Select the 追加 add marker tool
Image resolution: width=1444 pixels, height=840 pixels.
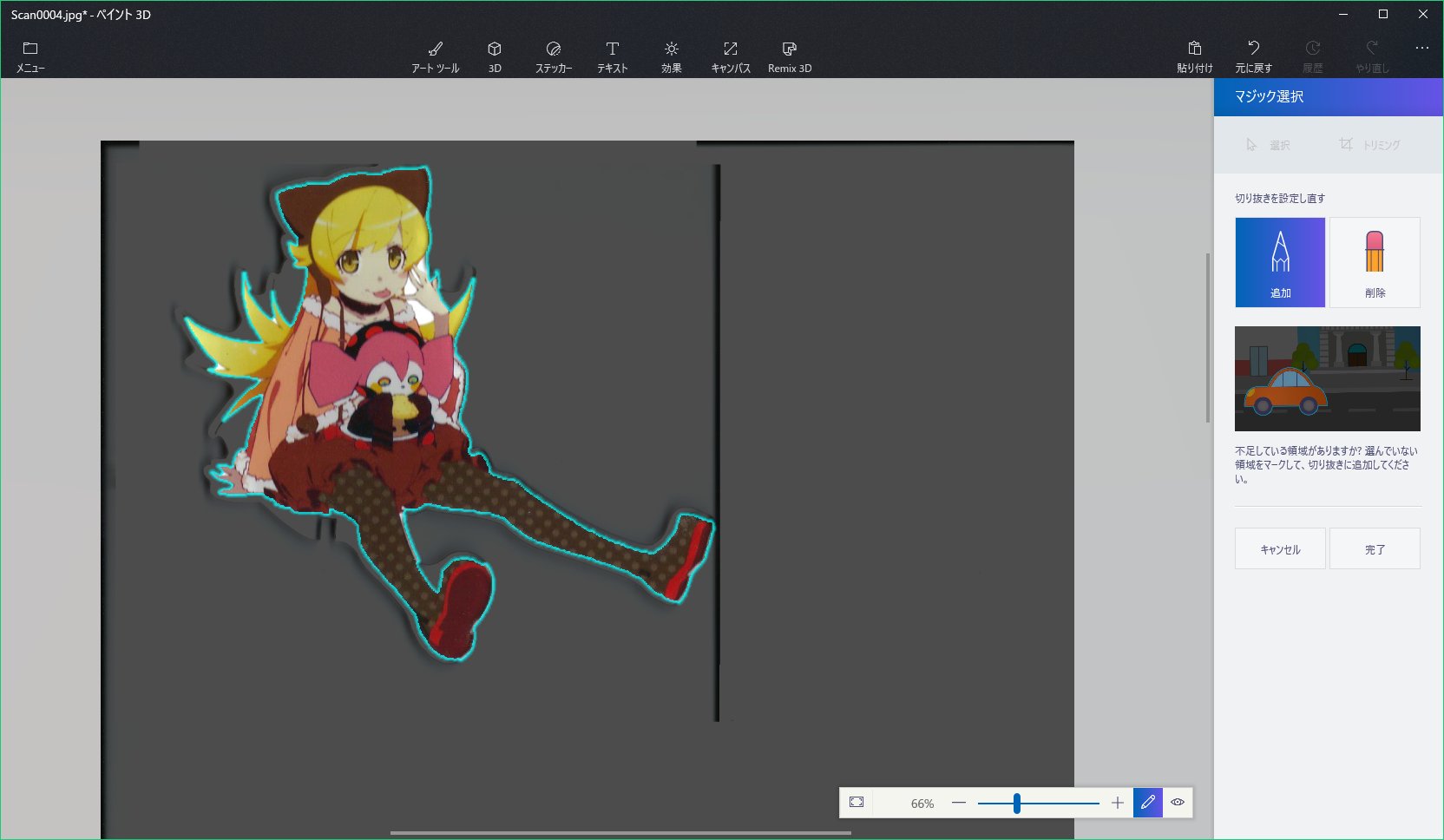1280,262
